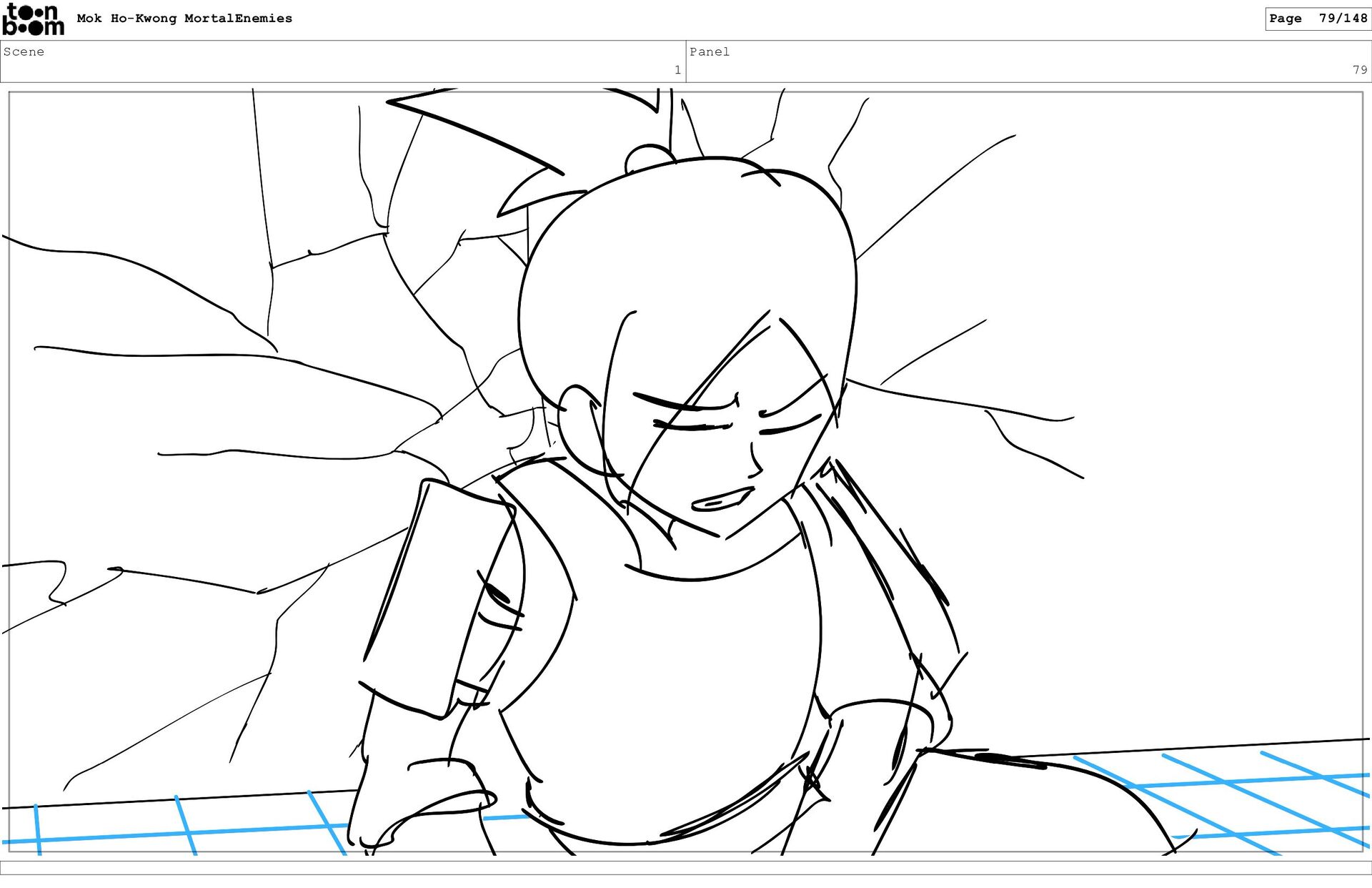Click the Mok Ho-Kwong MortalEnemies title text
1372x888 pixels.
(184, 19)
